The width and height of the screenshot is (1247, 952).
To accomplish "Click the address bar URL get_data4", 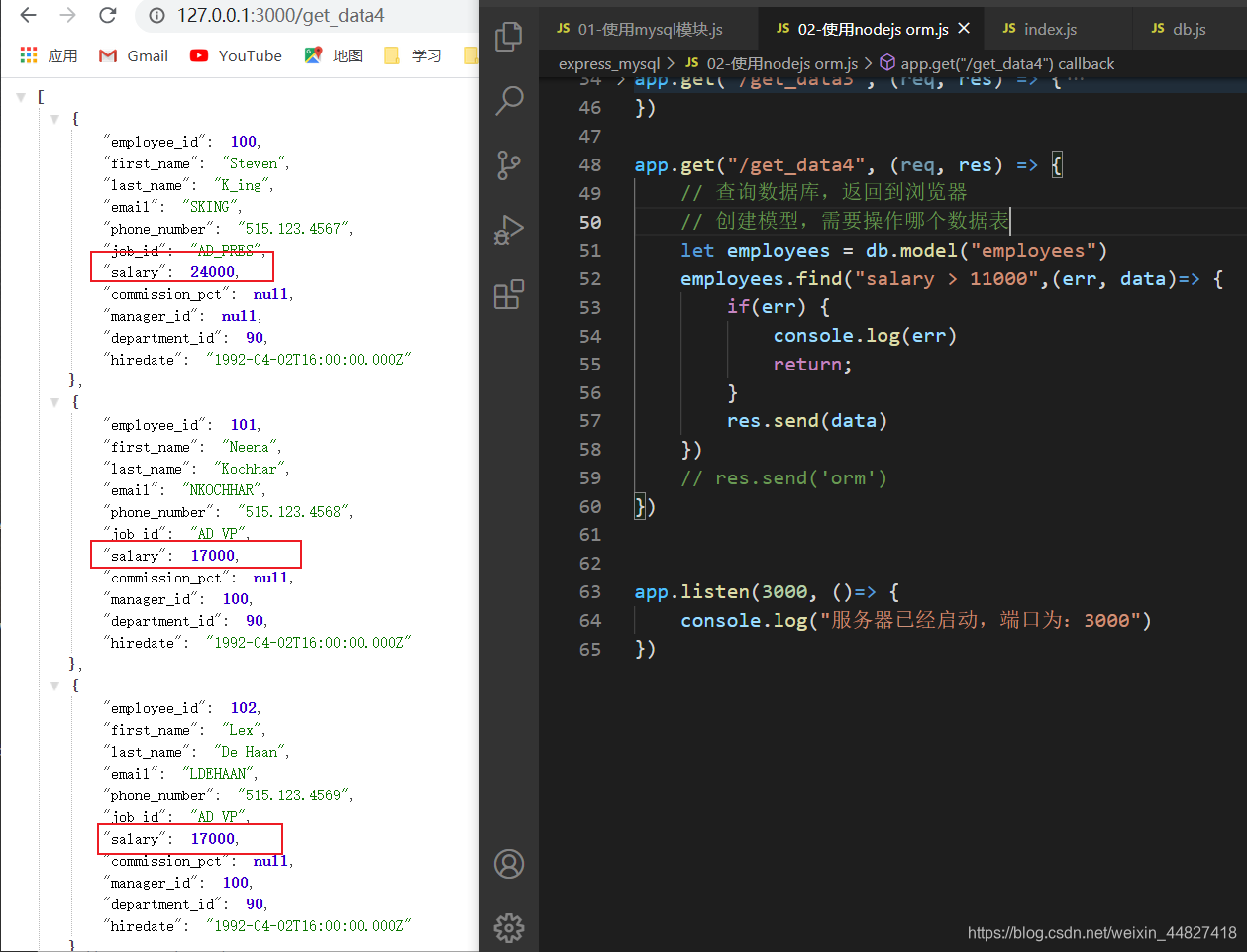I will tap(280, 16).
